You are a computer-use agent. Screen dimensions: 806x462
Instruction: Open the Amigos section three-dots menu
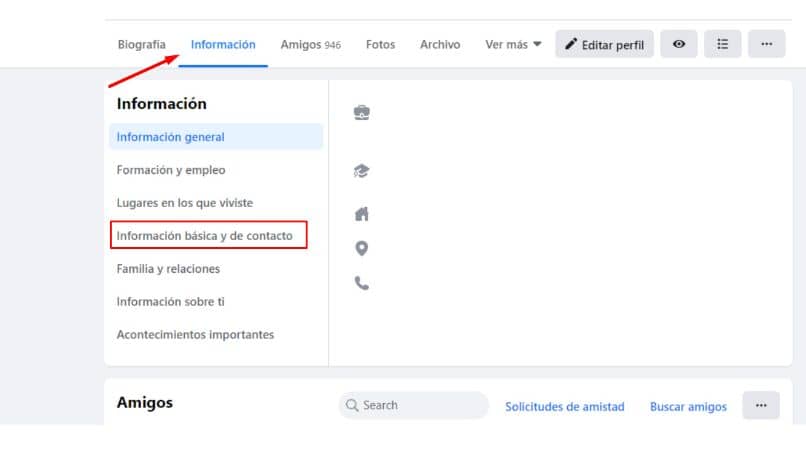[x=761, y=405]
